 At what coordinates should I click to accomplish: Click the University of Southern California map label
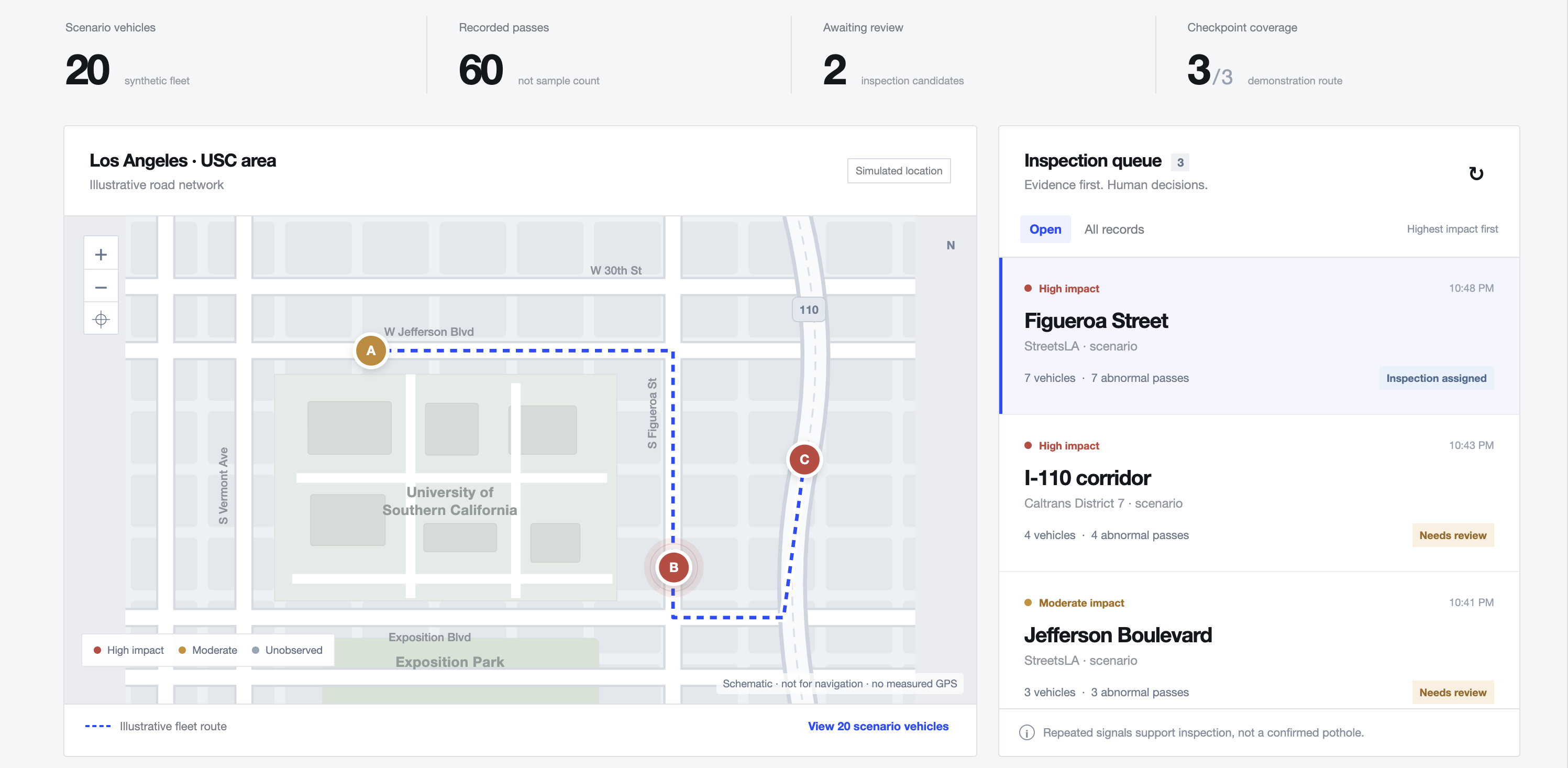click(x=450, y=501)
